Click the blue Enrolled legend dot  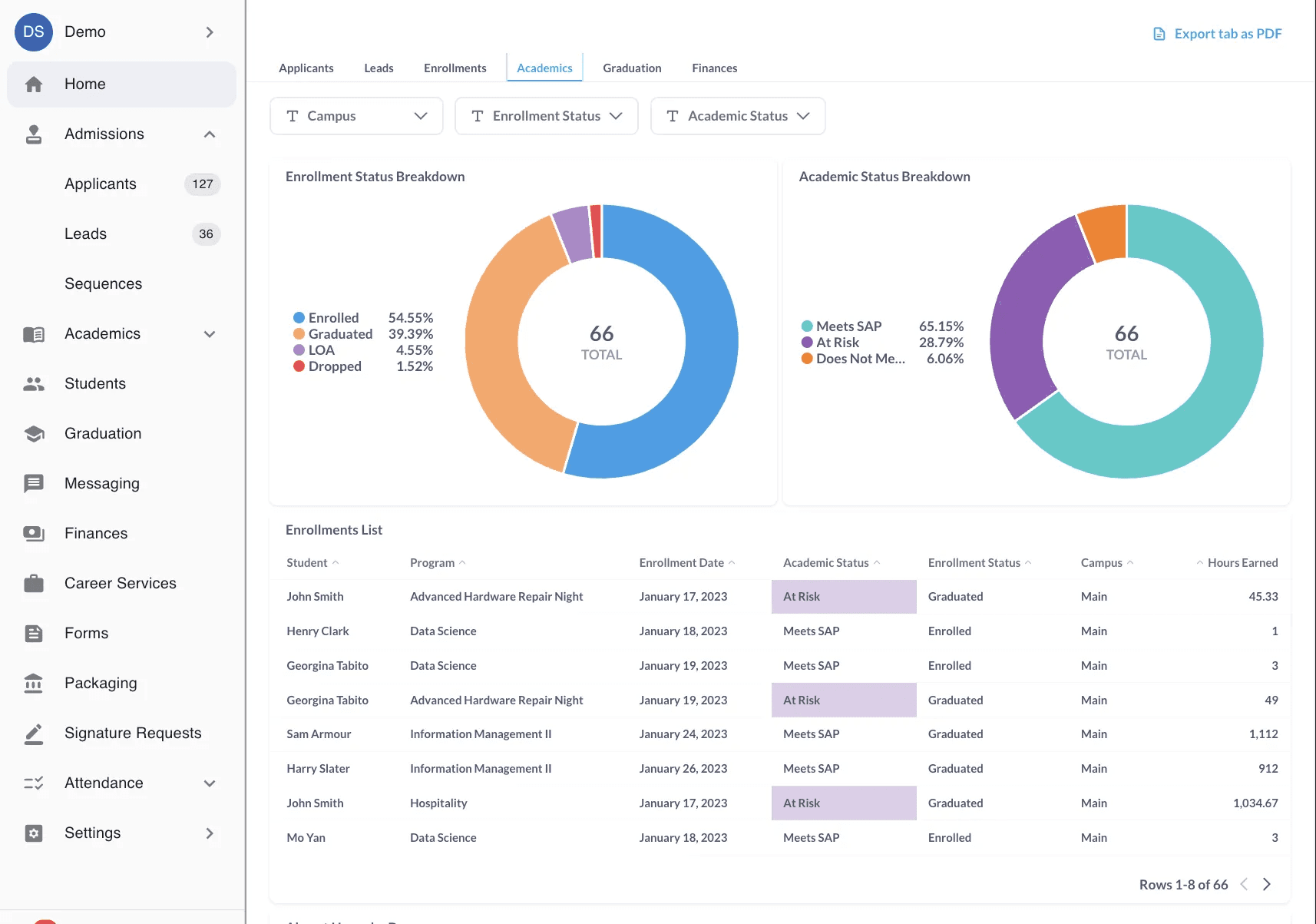(299, 318)
